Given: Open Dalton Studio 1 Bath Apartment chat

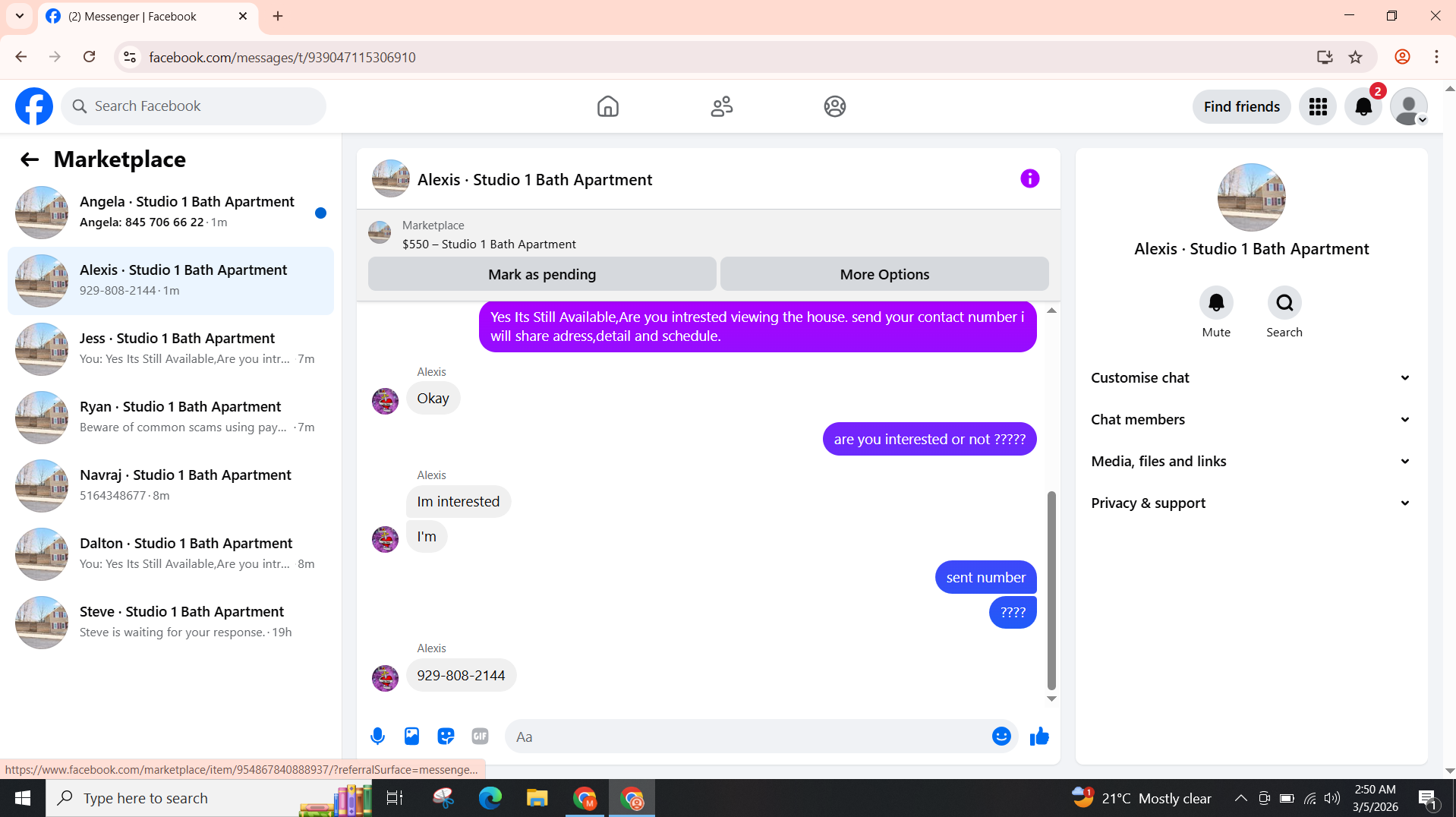Looking at the screenshot, I should (x=171, y=554).
